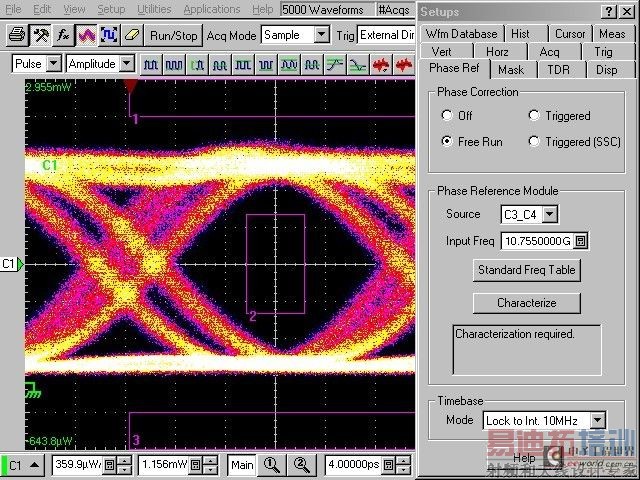The height and width of the screenshot is (480, 640).
Task: Select the third pulse measurement icon with green marker
Action: pos(197,64)
